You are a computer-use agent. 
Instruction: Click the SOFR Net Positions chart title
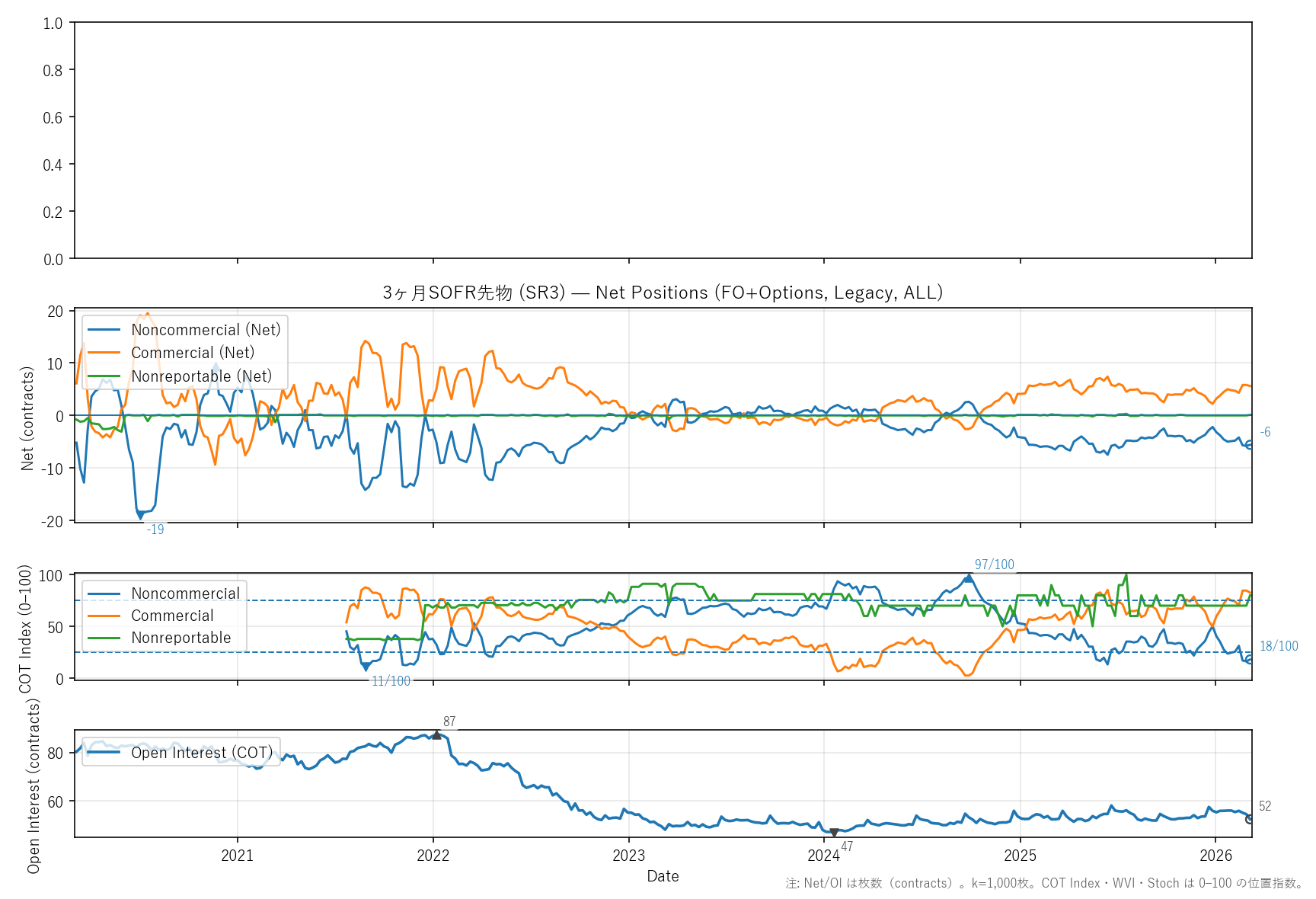(663, 293)
